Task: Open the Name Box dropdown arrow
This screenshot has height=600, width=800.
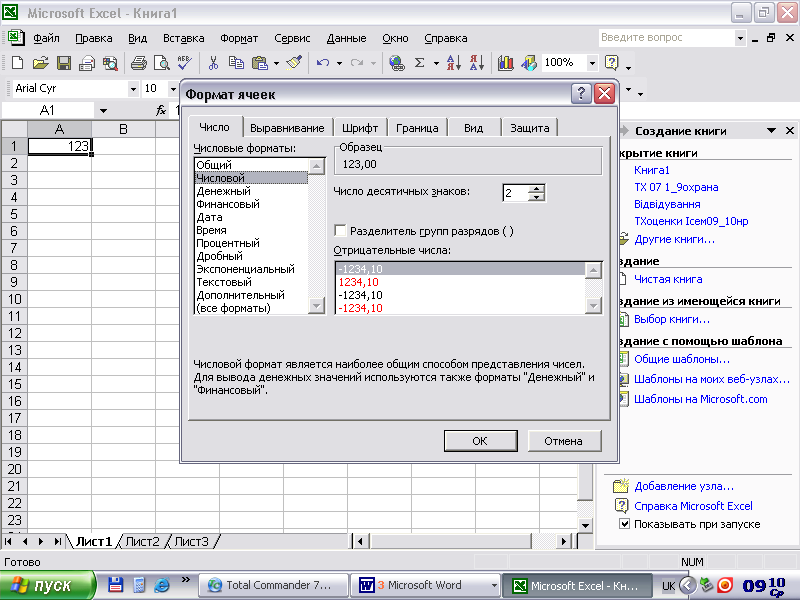Action: pos(104,110)
